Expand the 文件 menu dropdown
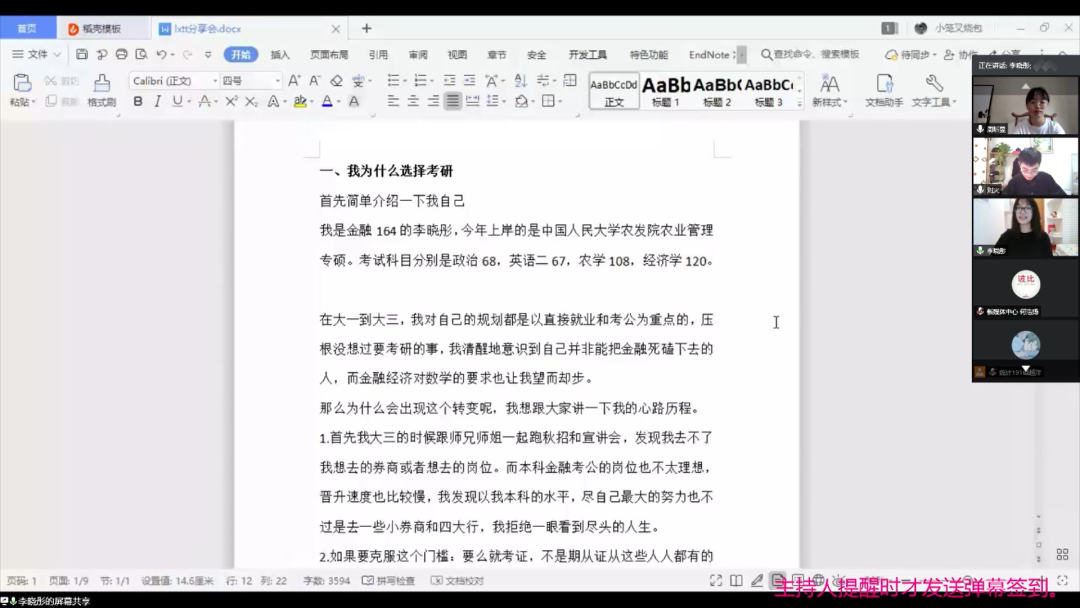The image size is (1080, 608). [x=37, y=54]
